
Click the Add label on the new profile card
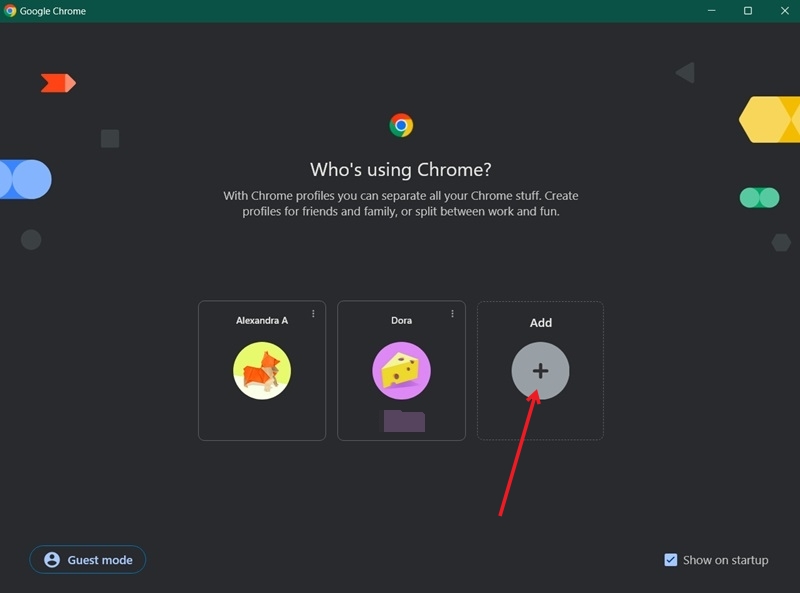540,322
